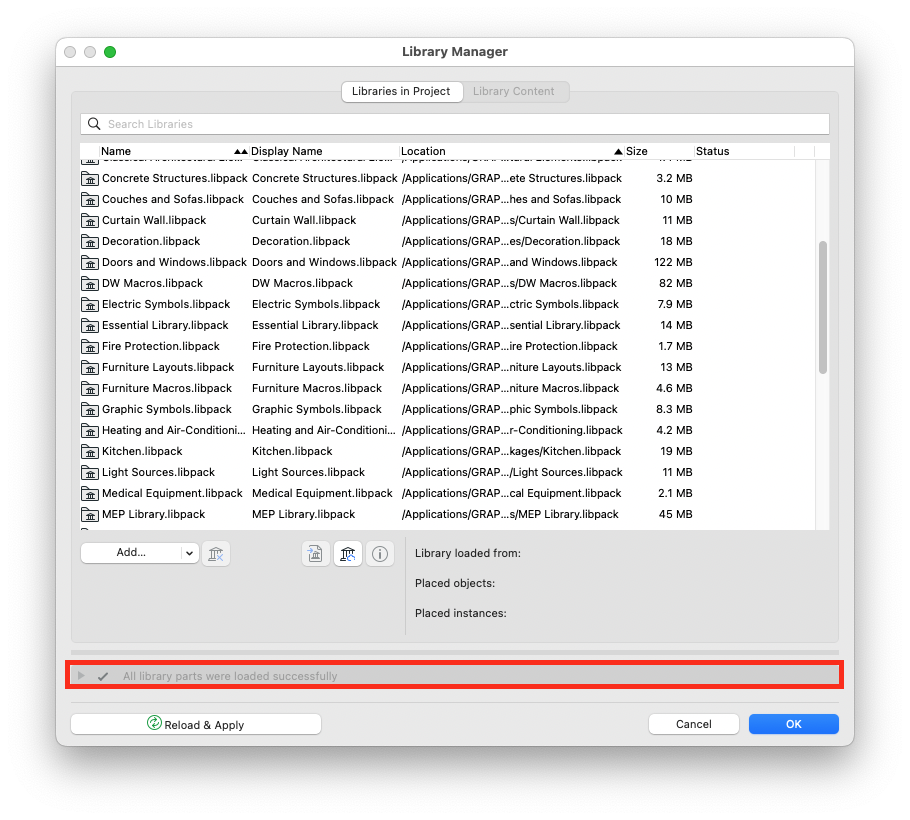Confirm with the OK button

(x=793, y=724)
